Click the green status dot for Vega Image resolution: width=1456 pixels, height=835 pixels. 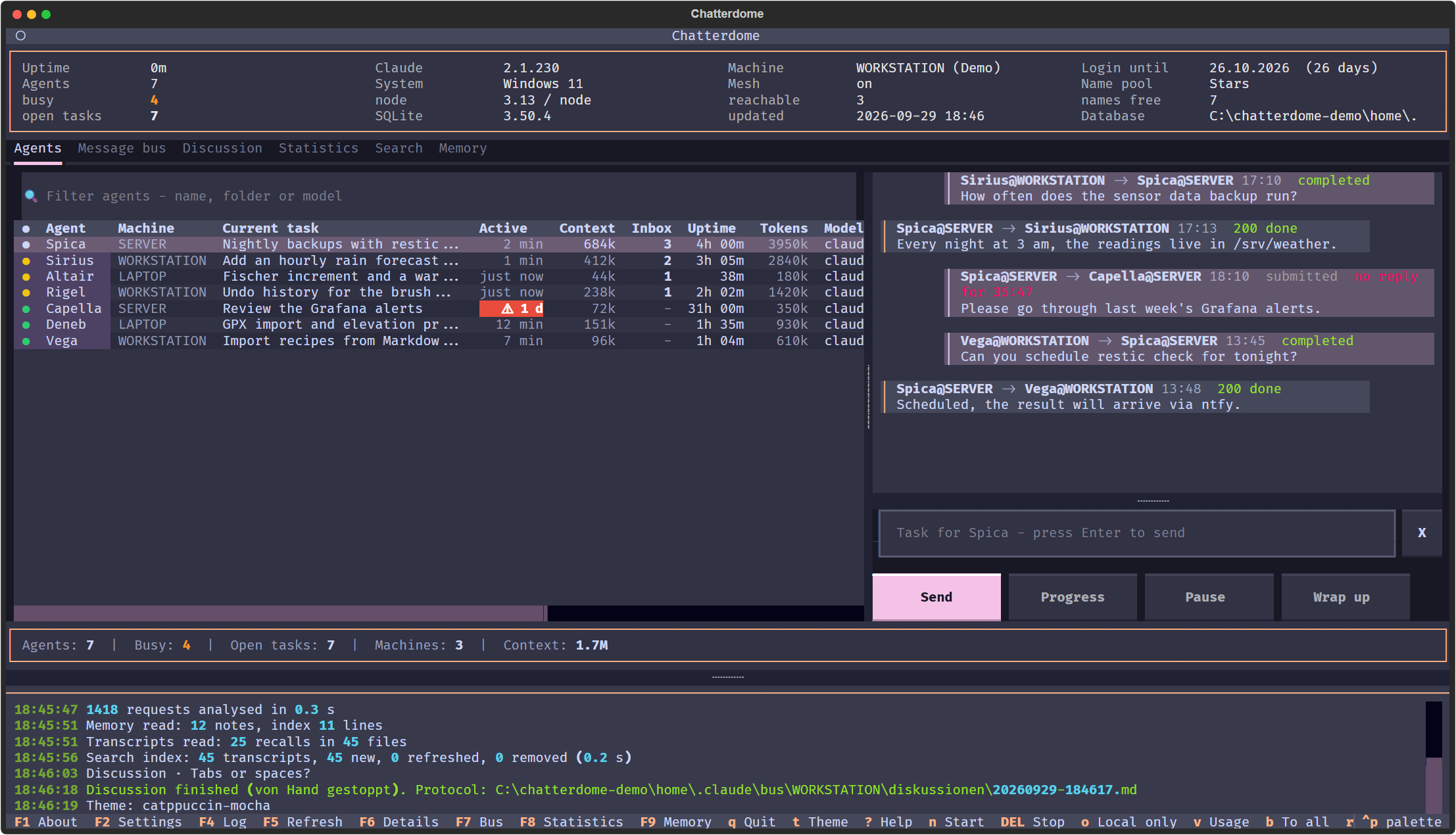coord(26,341)
